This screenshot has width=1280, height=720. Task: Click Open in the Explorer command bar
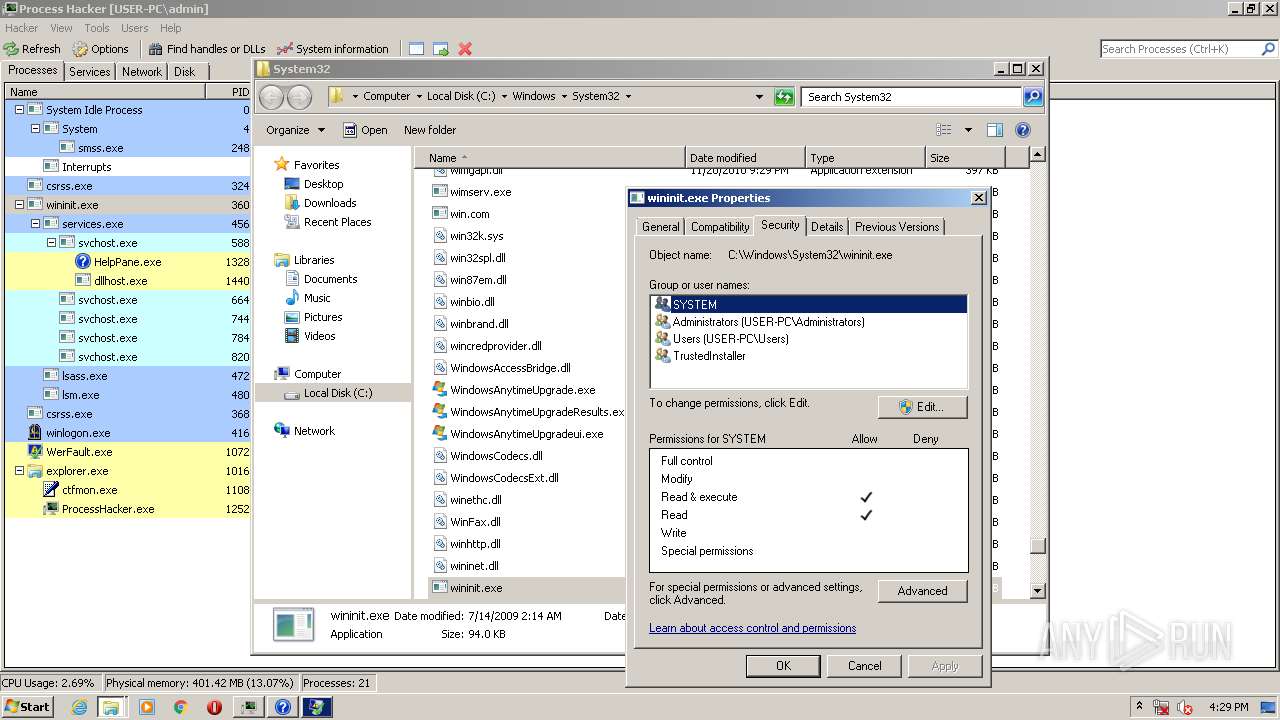(x=365, y=130)
